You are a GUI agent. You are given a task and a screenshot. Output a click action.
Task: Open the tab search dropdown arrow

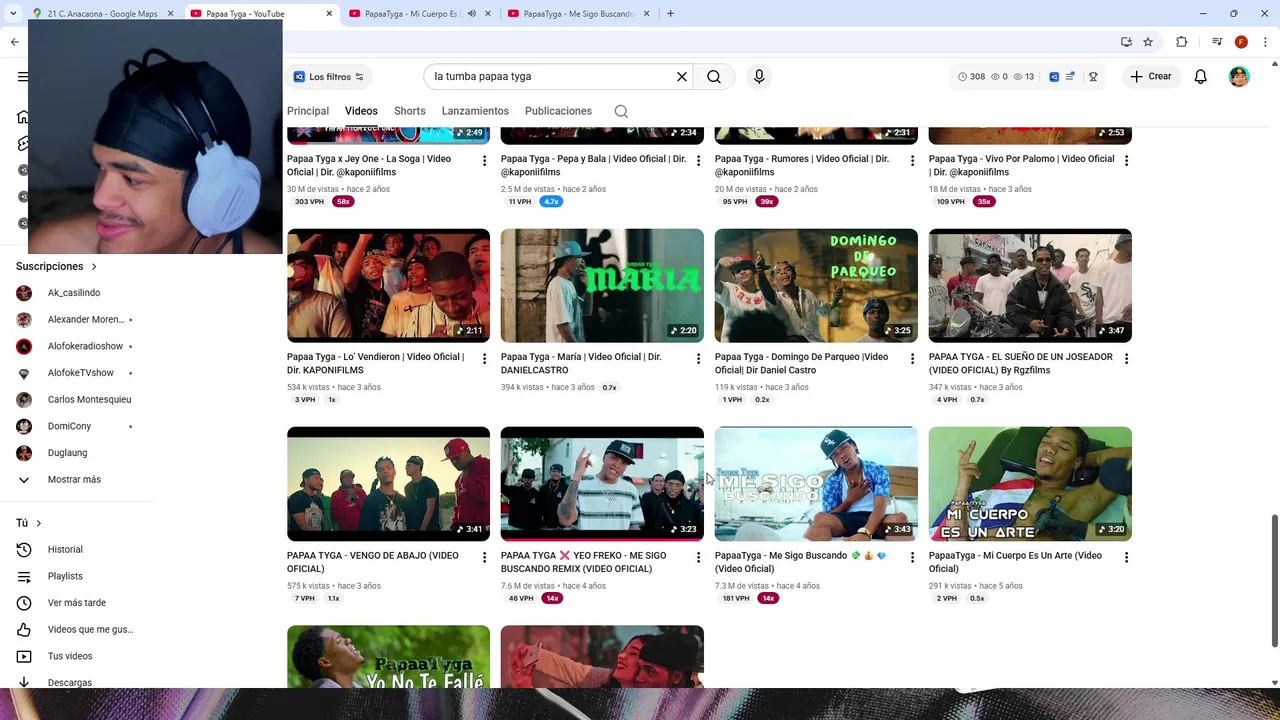(13, 14)
